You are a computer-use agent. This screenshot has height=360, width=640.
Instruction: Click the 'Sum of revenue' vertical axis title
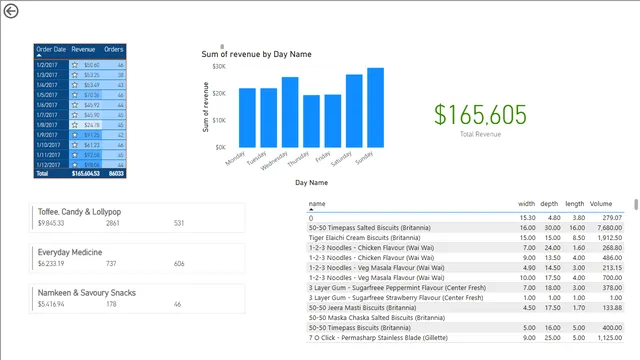(206, 107)
